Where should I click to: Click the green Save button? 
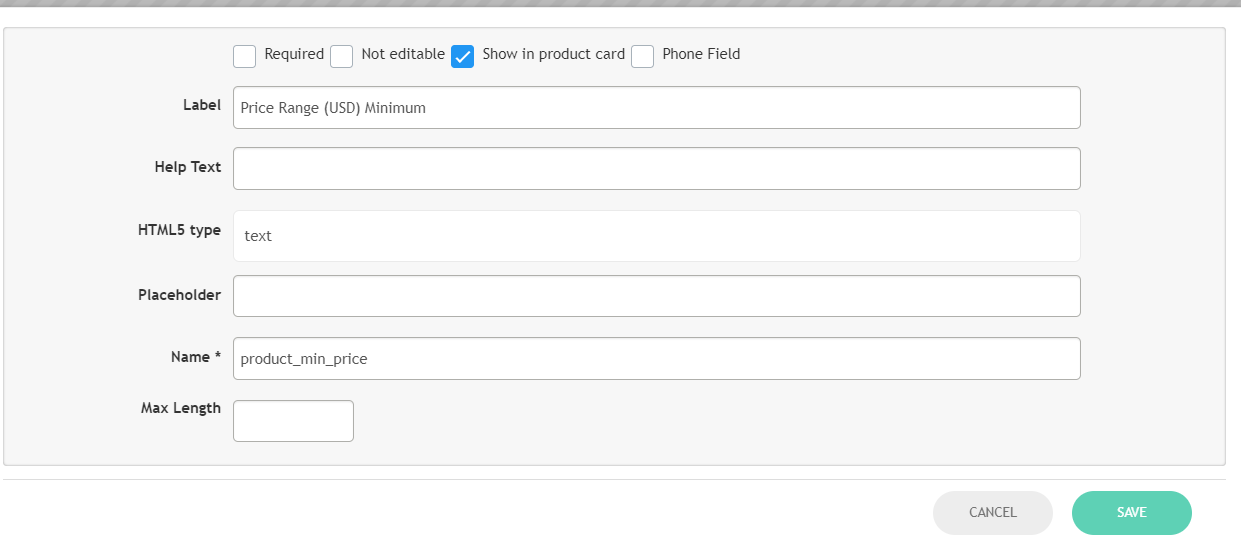pos(1131,513)
